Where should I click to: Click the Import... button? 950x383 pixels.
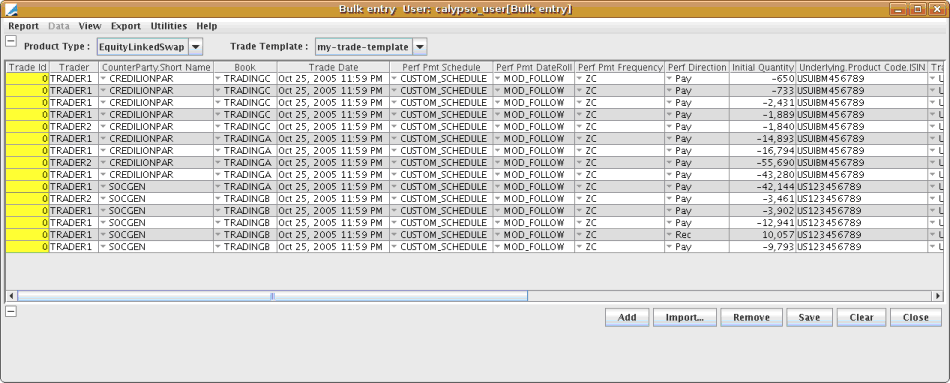click(685, 318)
